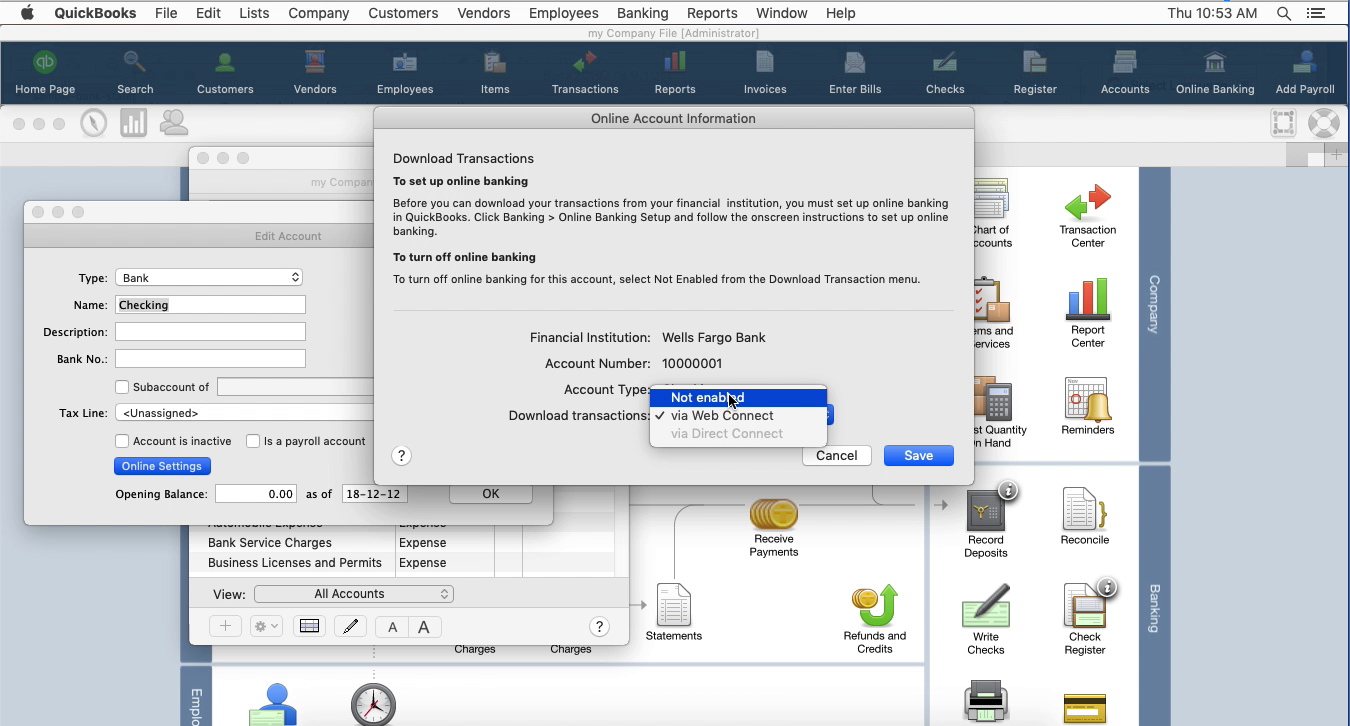The width and height of the screenshot is (1350, 726).
Task: Open the Statements icon
Action: [x=674, y=613]
